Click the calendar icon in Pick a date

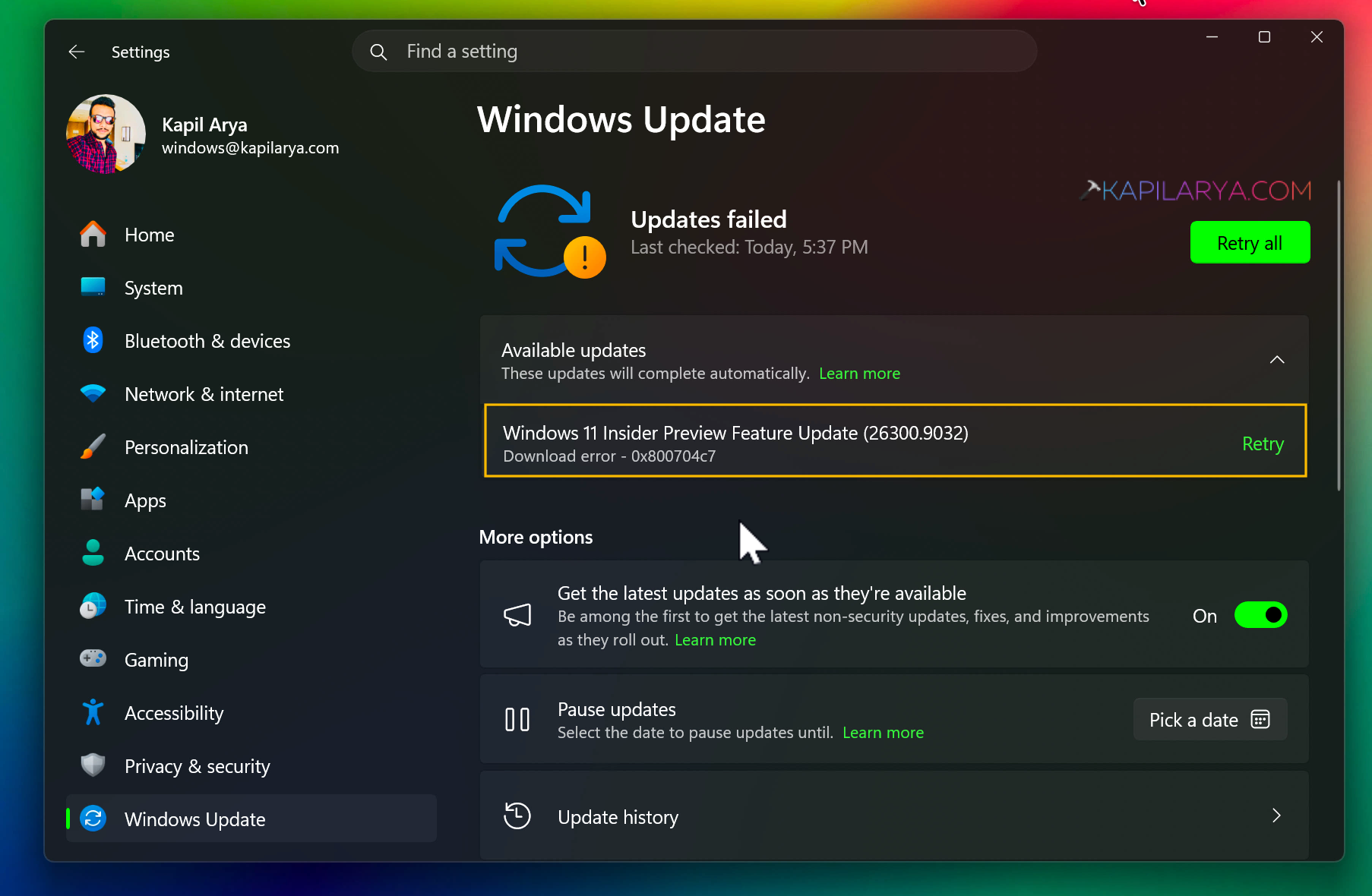pos(1260,719)
